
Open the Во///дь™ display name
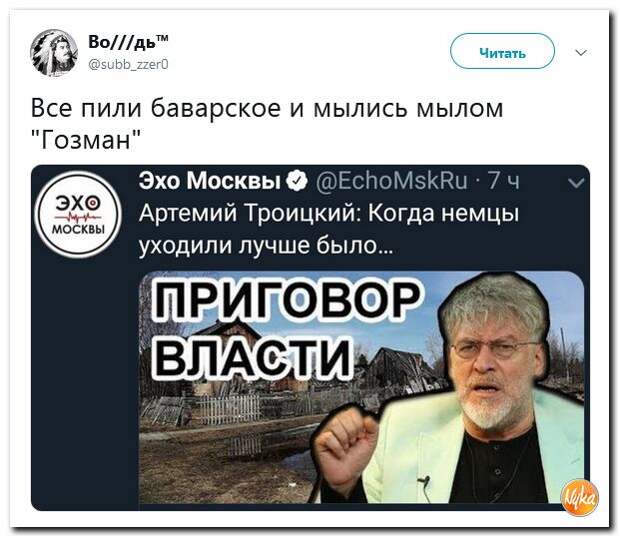coord(128,42)
